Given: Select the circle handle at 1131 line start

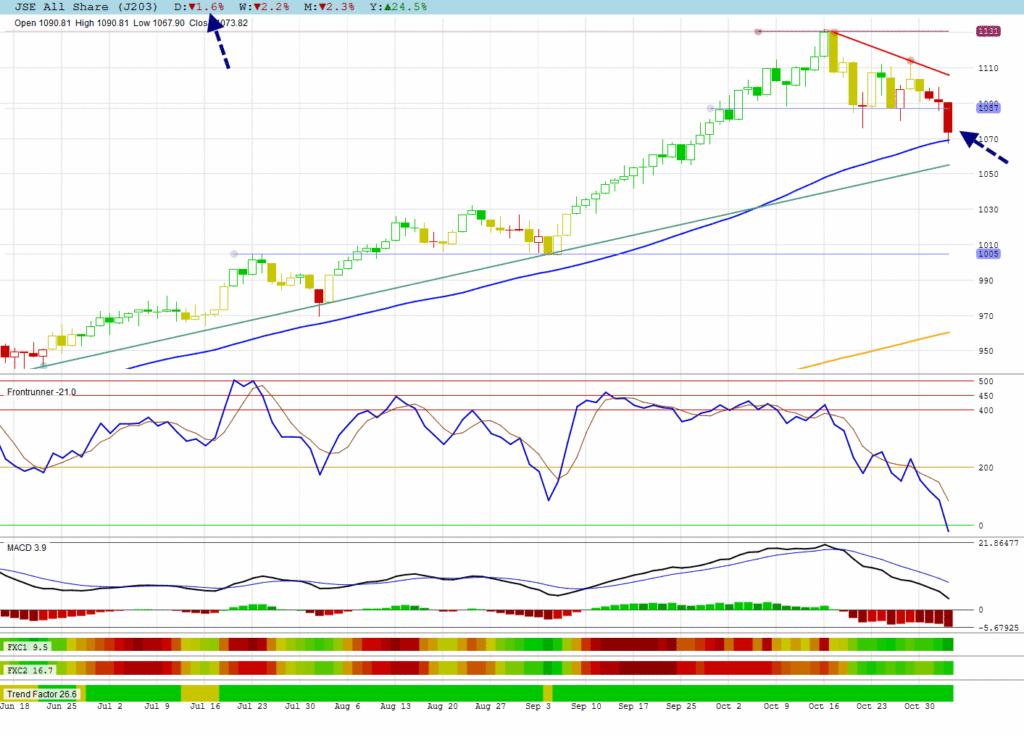Looking at the screenshot, I should 758,32.
